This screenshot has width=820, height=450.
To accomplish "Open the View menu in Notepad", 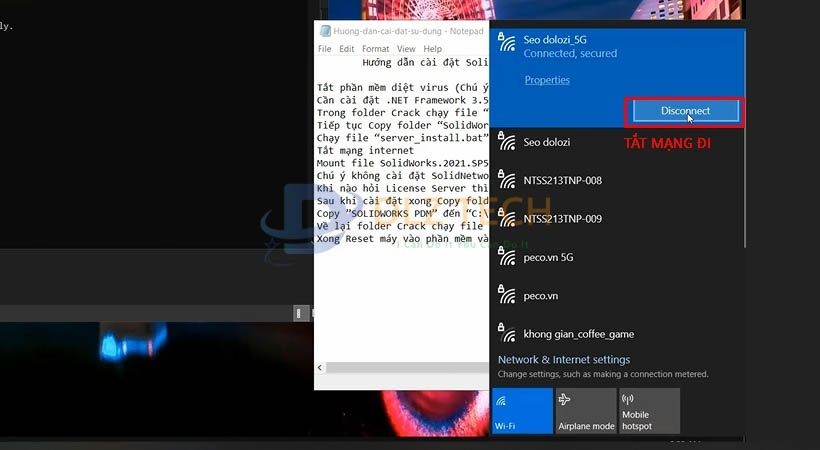I will [406, 49].
